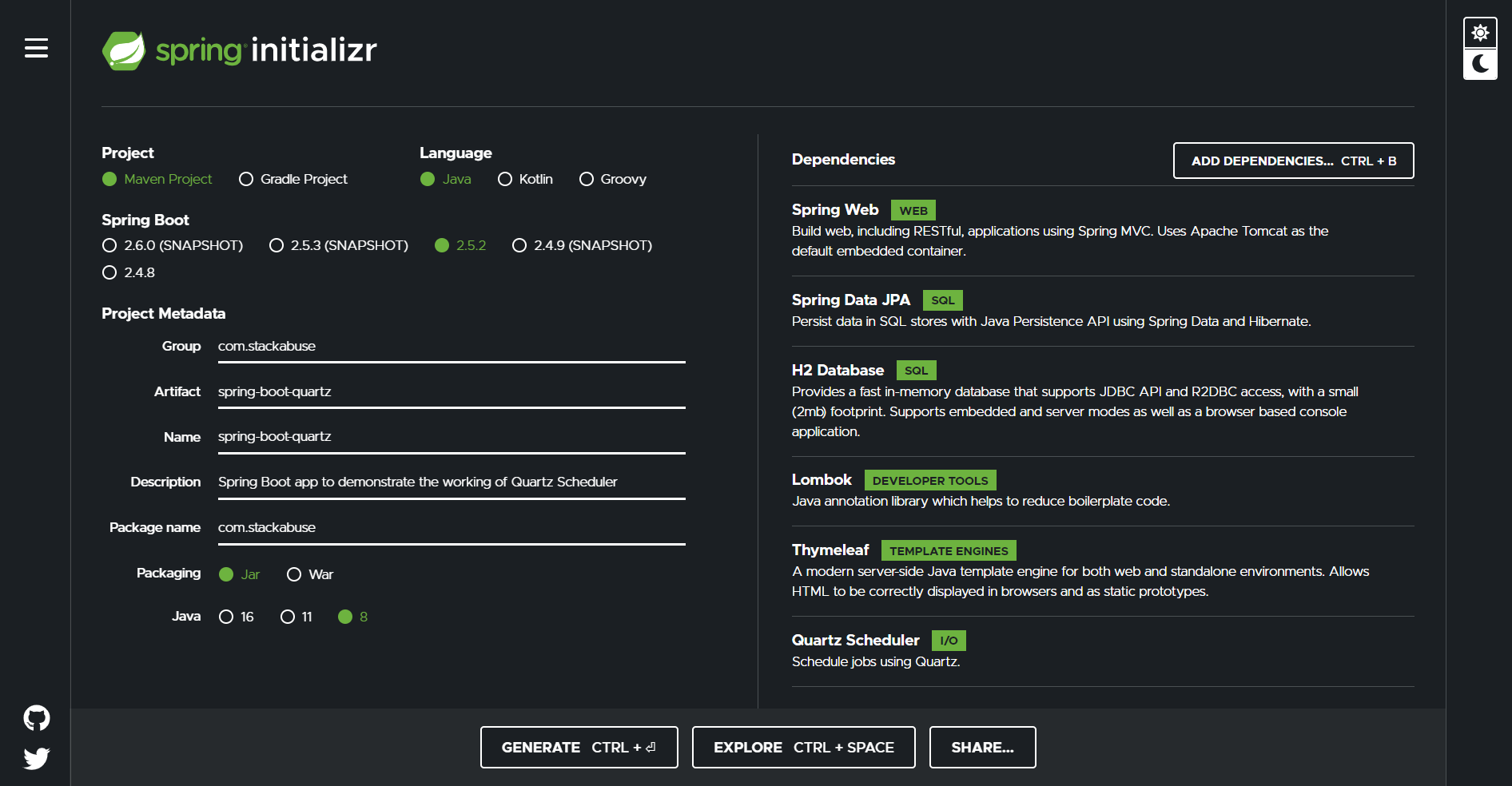Open the Twitter link icon
The width and height of the screenshot is (1512, 786).
tap(37, 758)
